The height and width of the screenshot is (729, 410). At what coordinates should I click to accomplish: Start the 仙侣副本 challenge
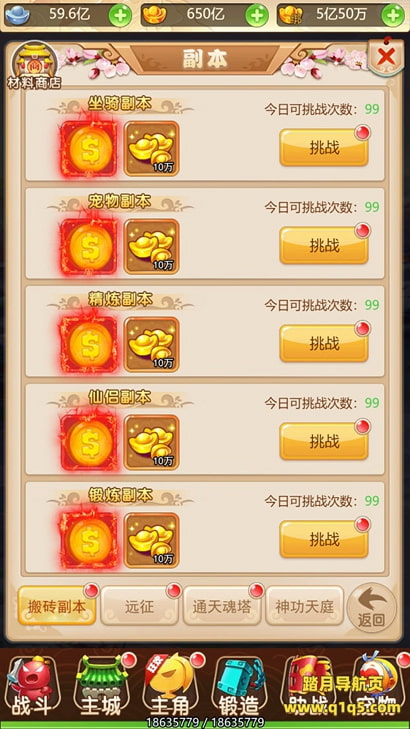[x=324, y=441]
